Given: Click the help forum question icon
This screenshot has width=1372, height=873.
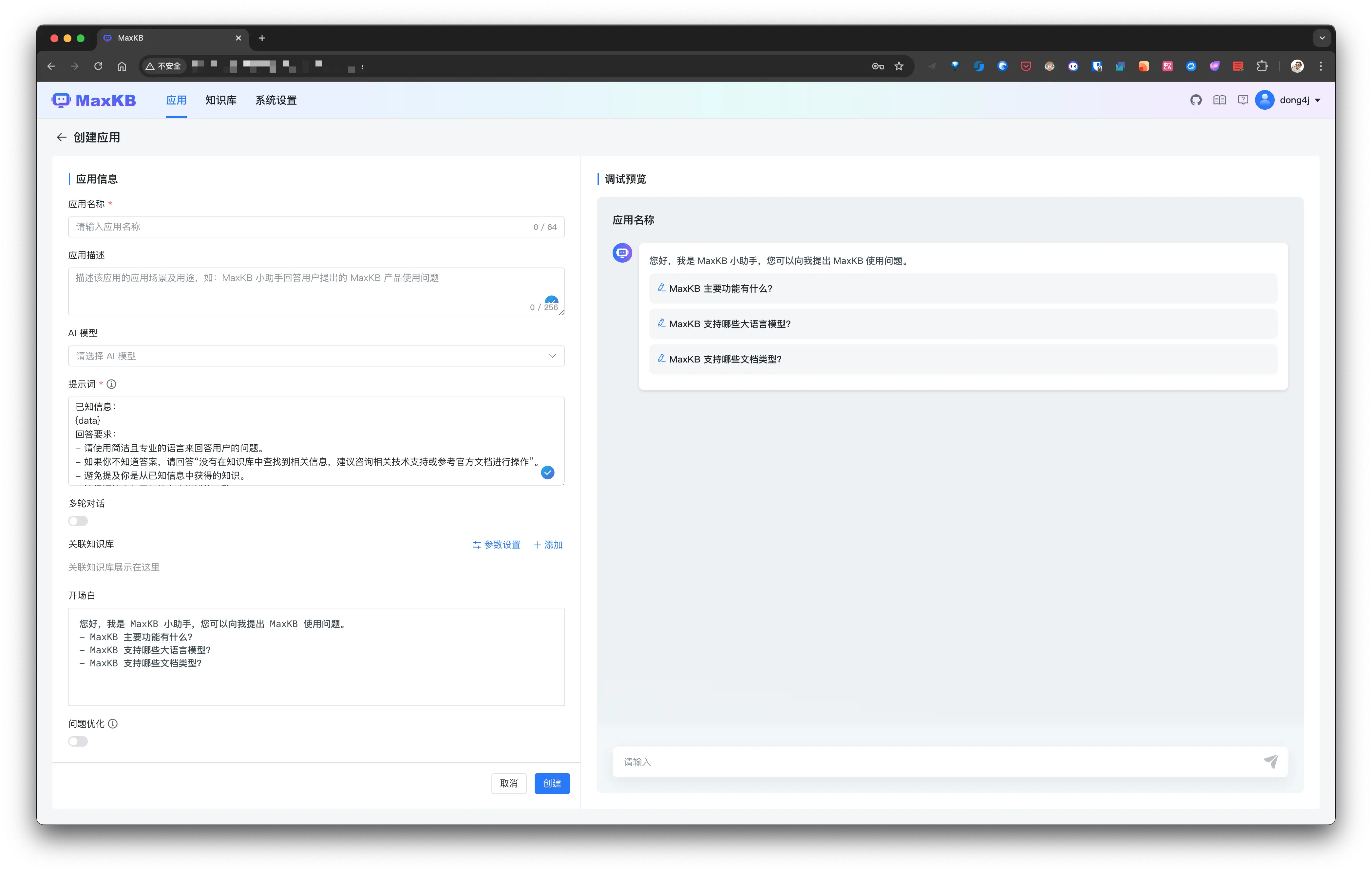Looking at the screenshot, I should point(1243,100).
